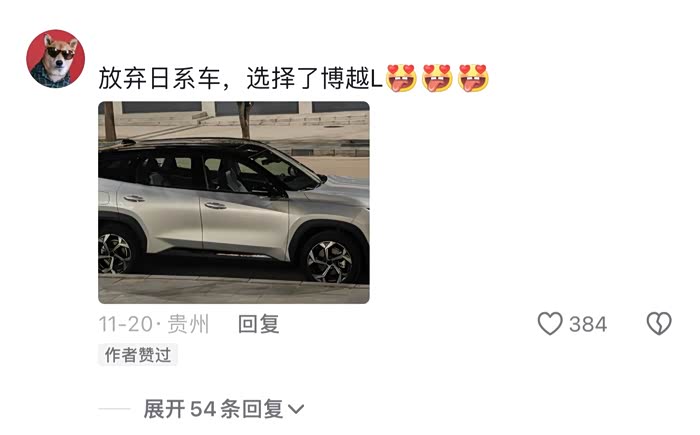Screen dimensions: 700x435
Task: Click the 384 like count
Action: coord(588,324)
